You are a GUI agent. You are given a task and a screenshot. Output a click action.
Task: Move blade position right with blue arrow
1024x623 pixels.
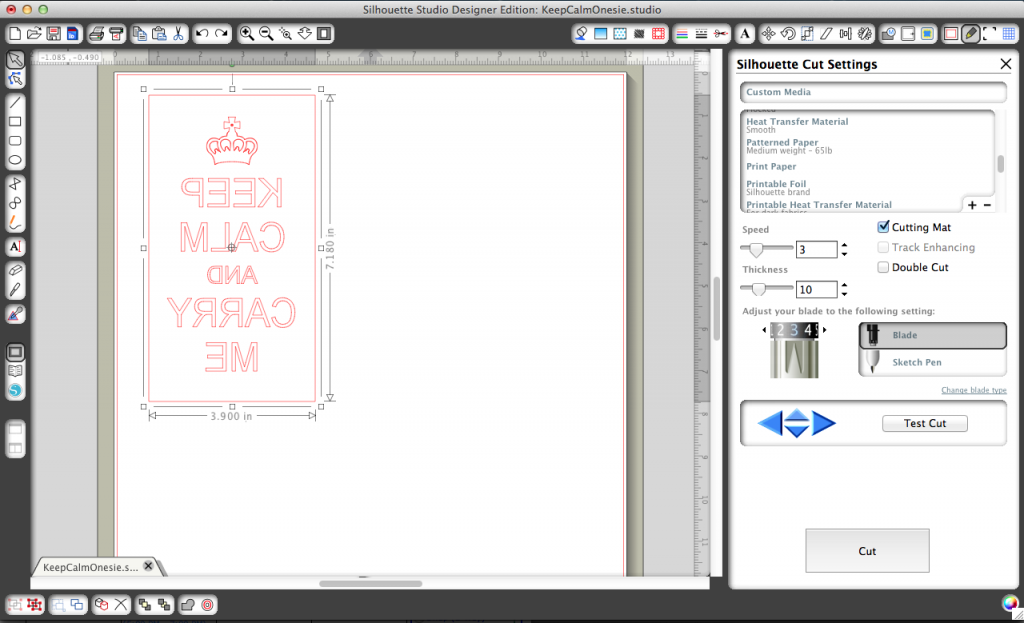tap(824, 423)
